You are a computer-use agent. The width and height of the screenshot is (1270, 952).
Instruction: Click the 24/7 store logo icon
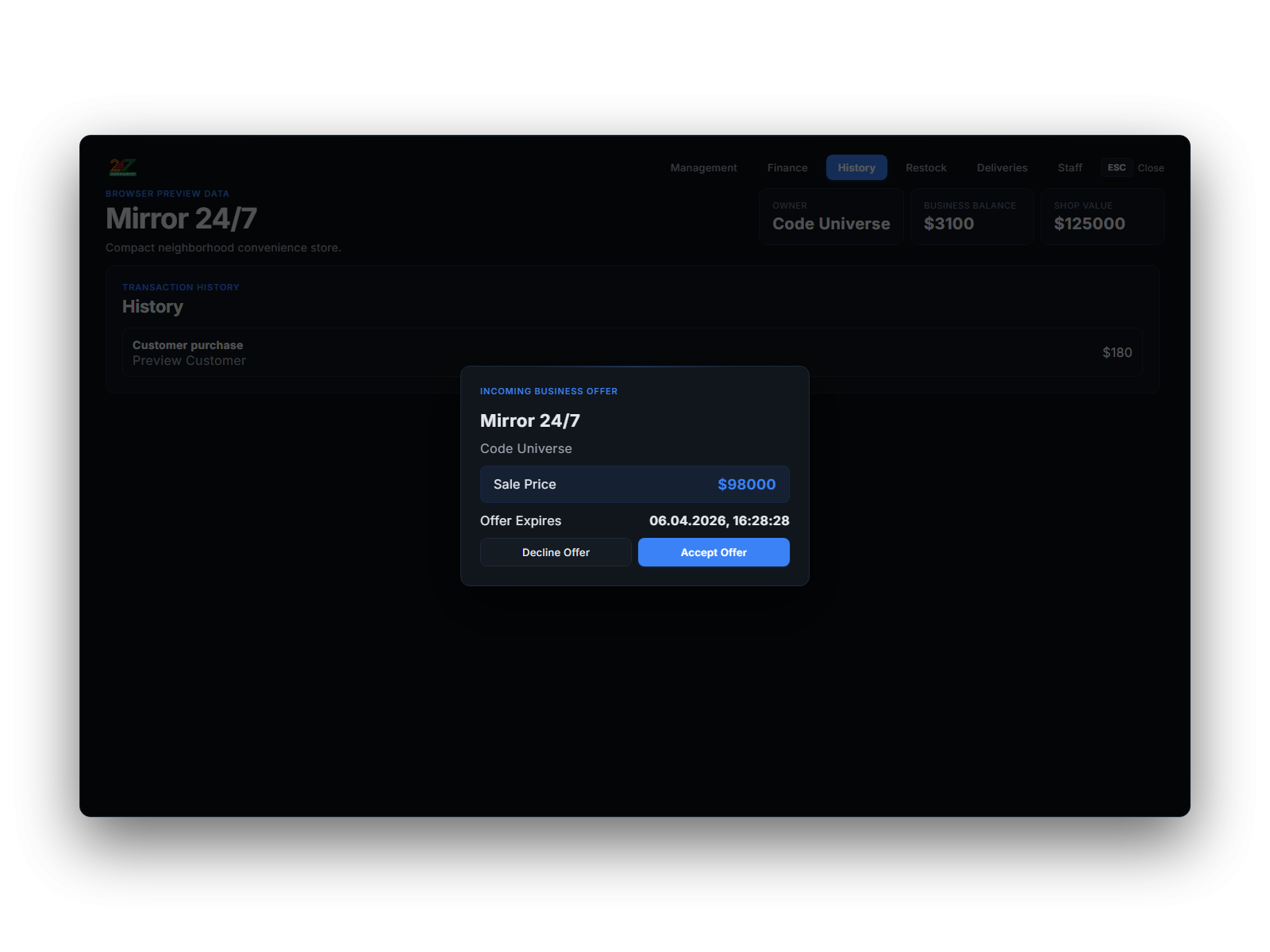pyautogui.click(x=123, y=167)
